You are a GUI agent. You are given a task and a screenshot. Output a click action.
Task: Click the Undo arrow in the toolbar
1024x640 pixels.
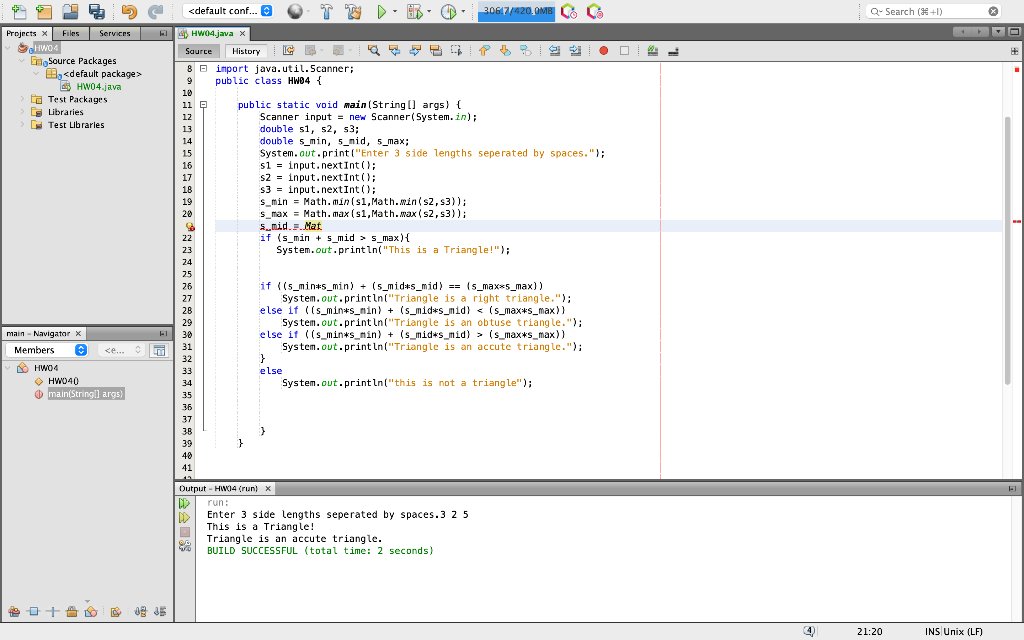click(x=128, y=12)
